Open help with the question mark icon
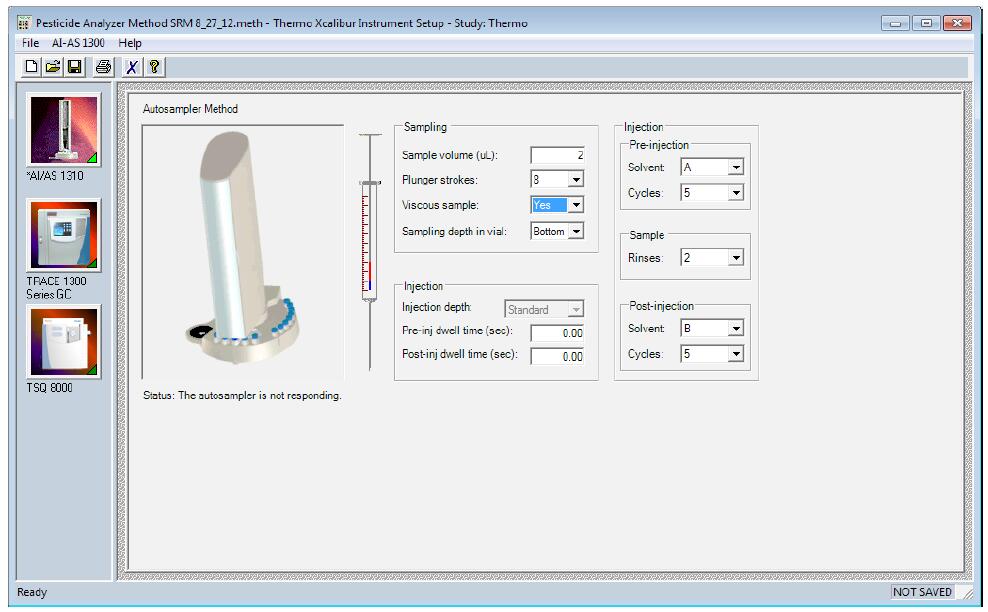 click(154, 67)
